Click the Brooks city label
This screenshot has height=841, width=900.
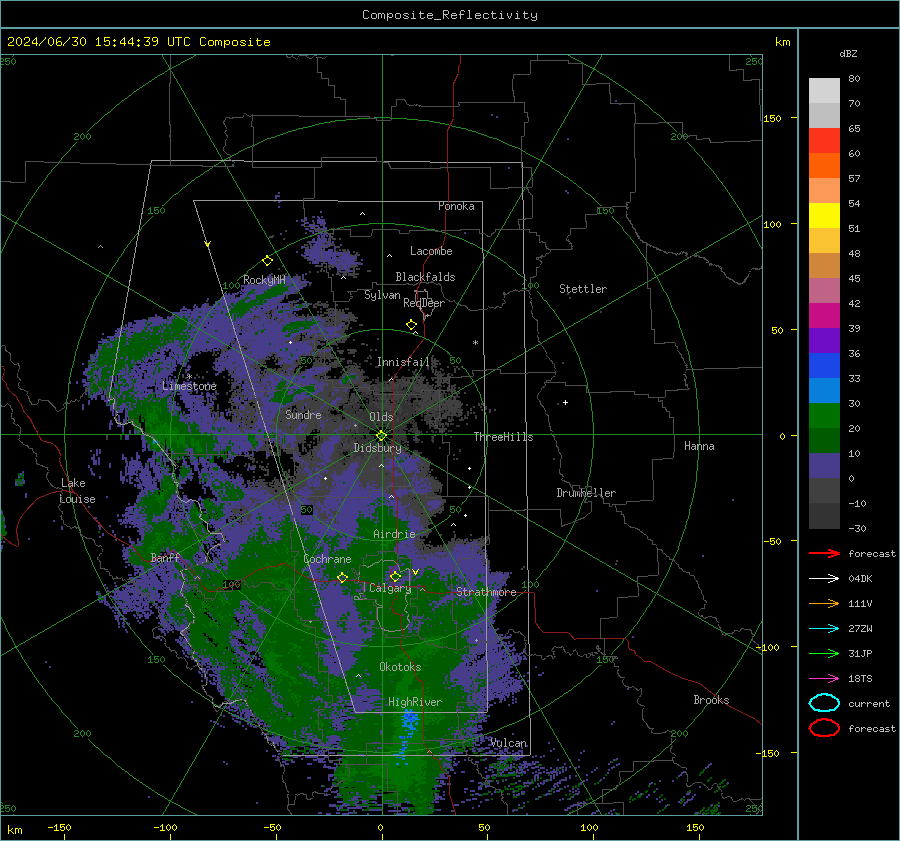click(x=711, y=700)
